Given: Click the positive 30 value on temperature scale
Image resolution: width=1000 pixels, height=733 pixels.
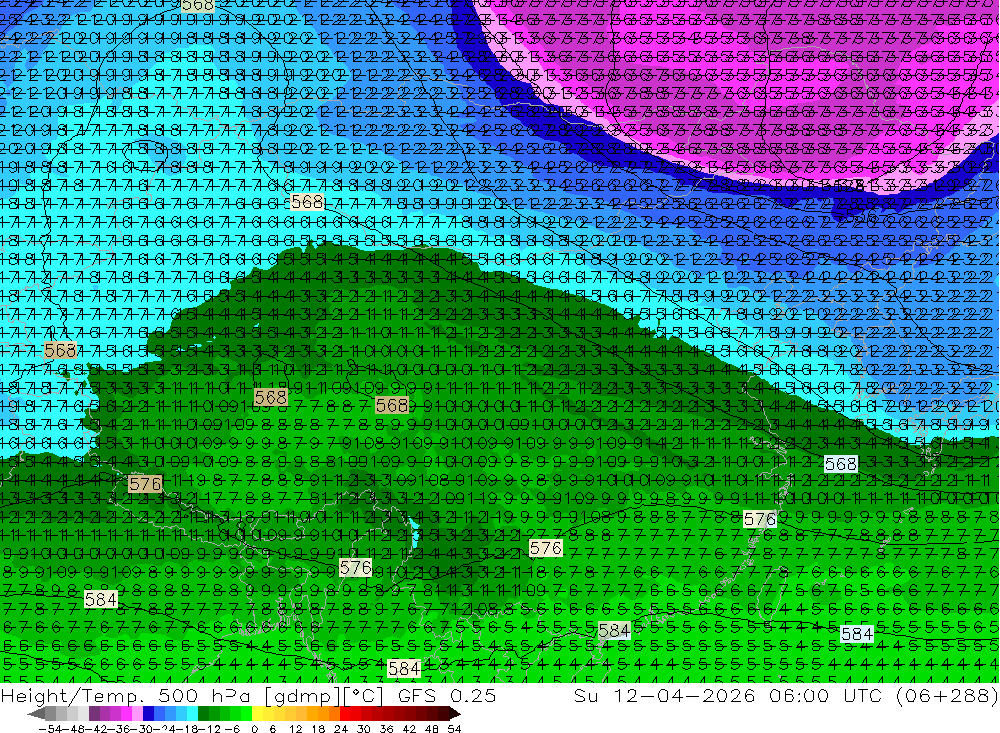Looking at the screenshot, I should [364, 729].
